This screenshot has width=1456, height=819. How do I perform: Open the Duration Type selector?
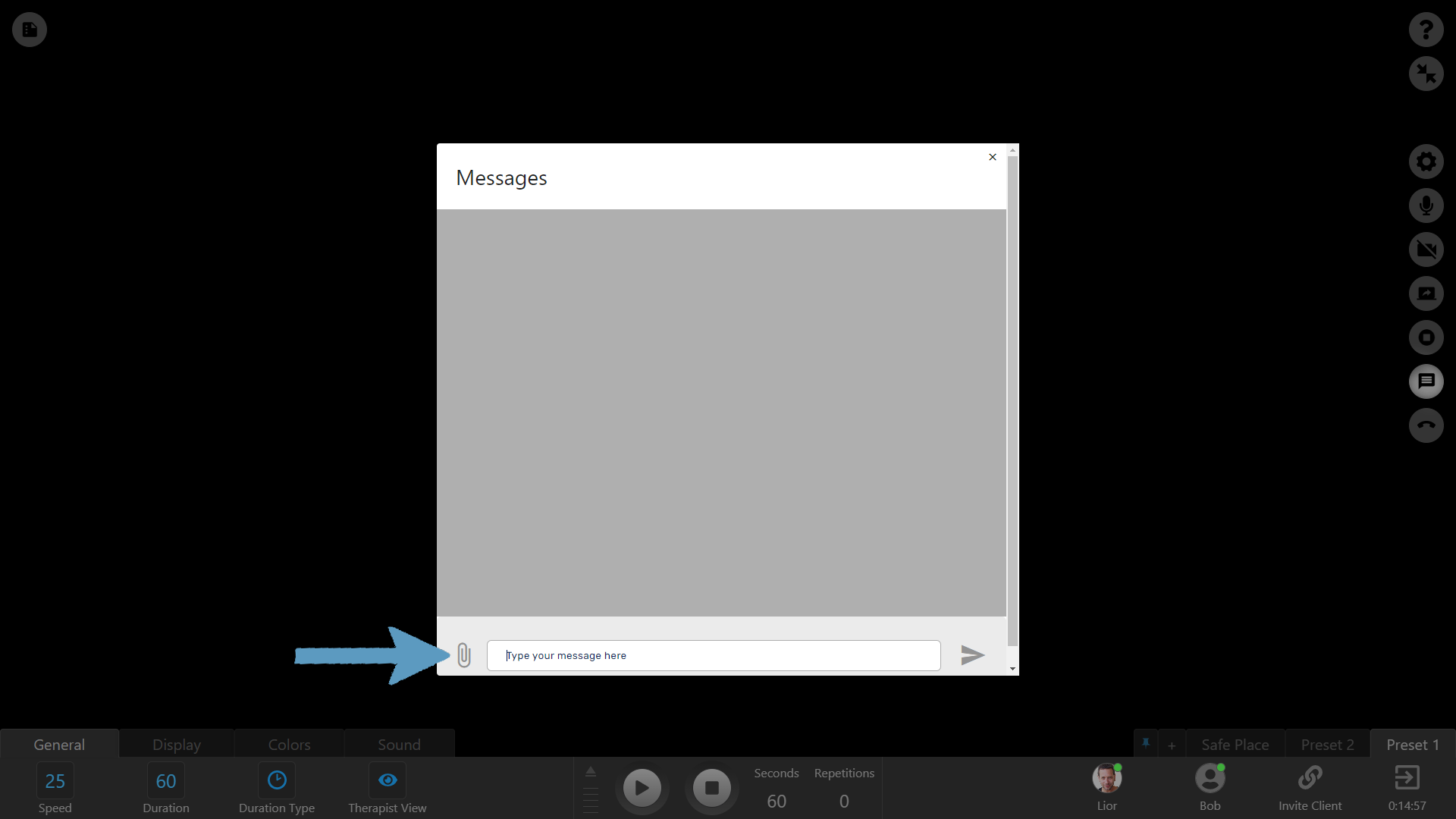tap(277, 780)
